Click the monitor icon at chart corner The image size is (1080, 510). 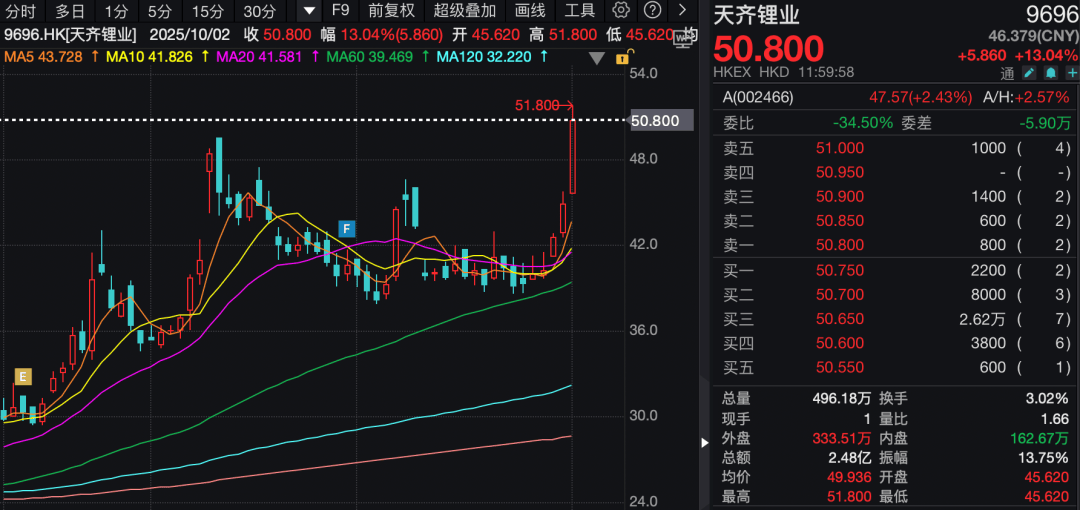[x=685, y=38]
